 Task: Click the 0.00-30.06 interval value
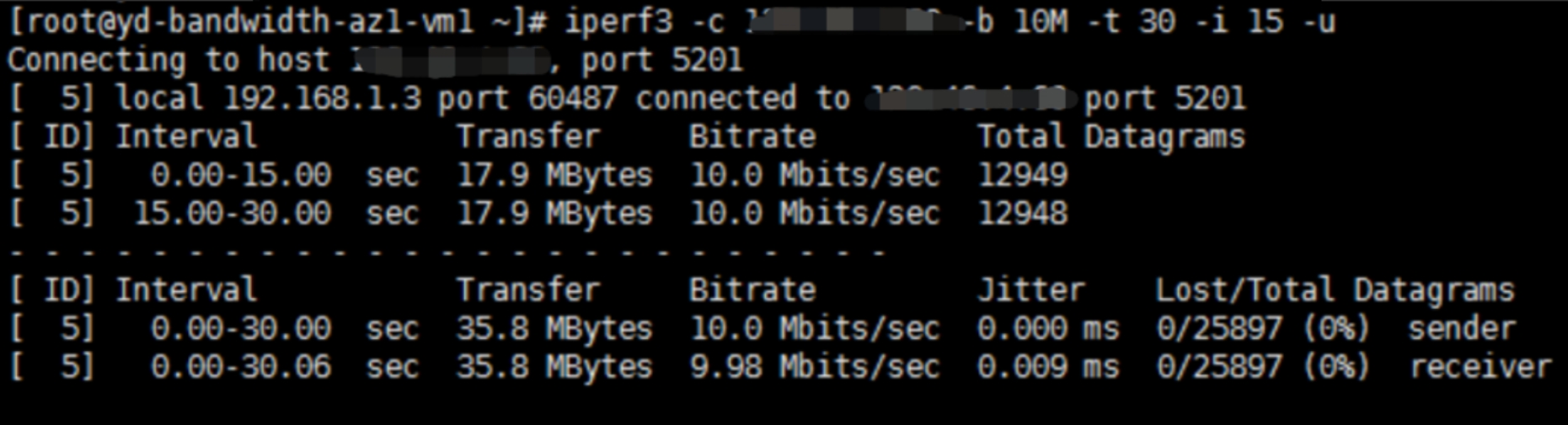coord(241,367)
